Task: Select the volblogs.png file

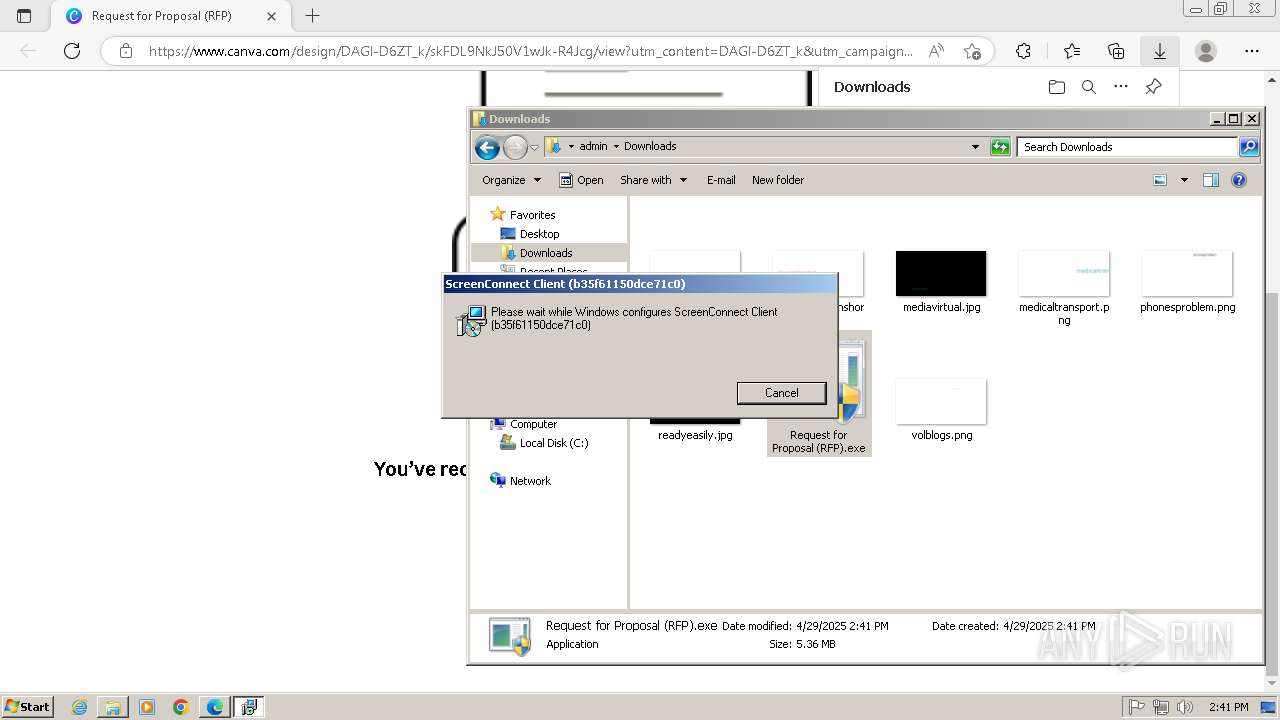Action: coord(941,410)
